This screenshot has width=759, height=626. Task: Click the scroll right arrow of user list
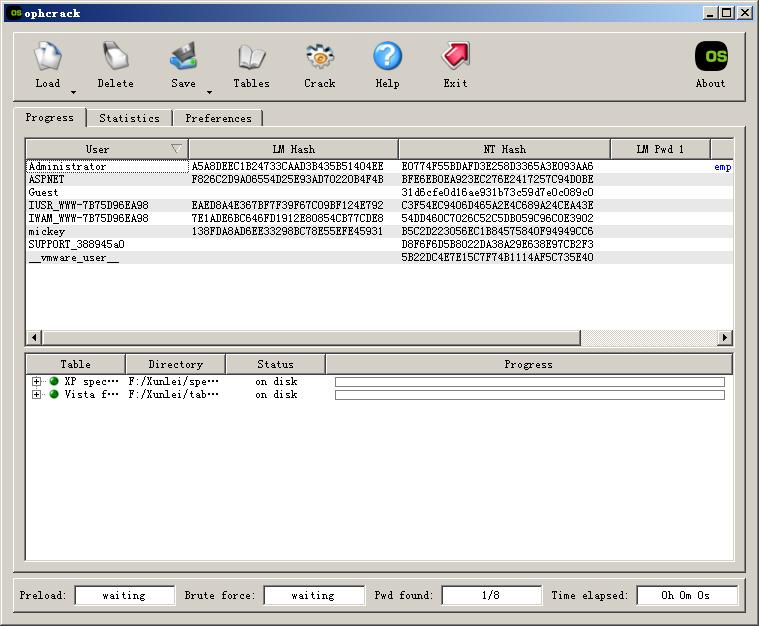pos(725,337)
